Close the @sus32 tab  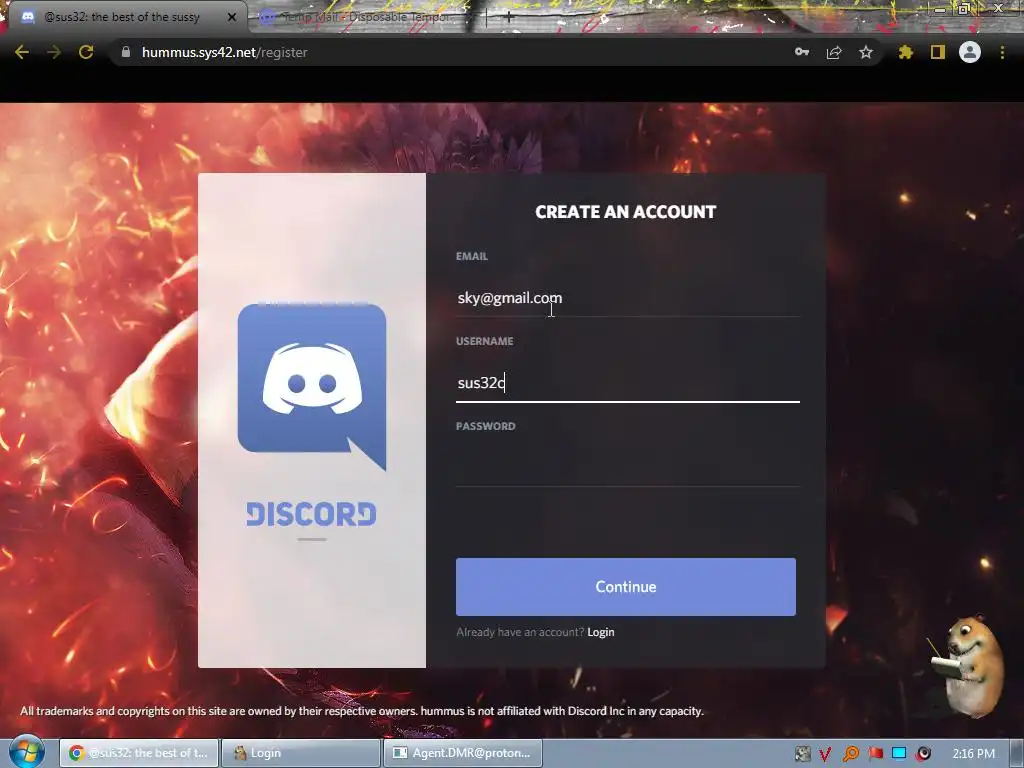point(232,17)
